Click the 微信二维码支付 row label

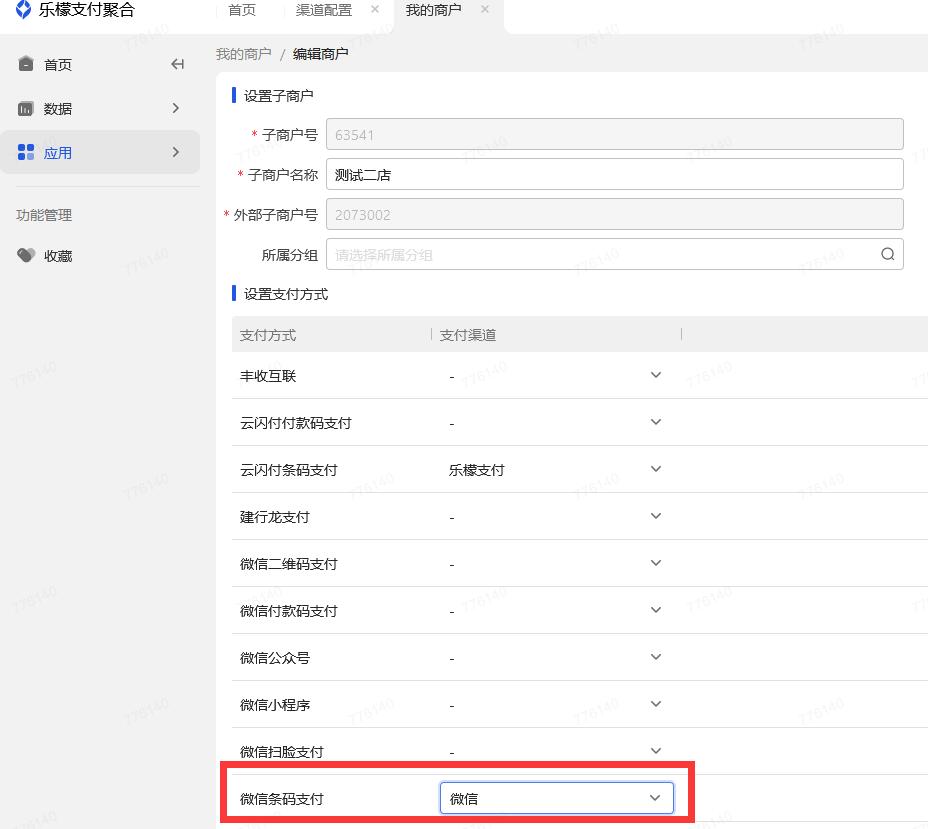288,565
